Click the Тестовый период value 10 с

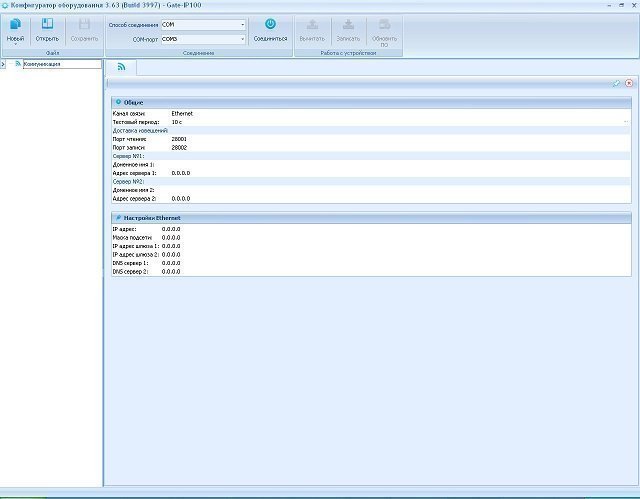tap(177, 122)
